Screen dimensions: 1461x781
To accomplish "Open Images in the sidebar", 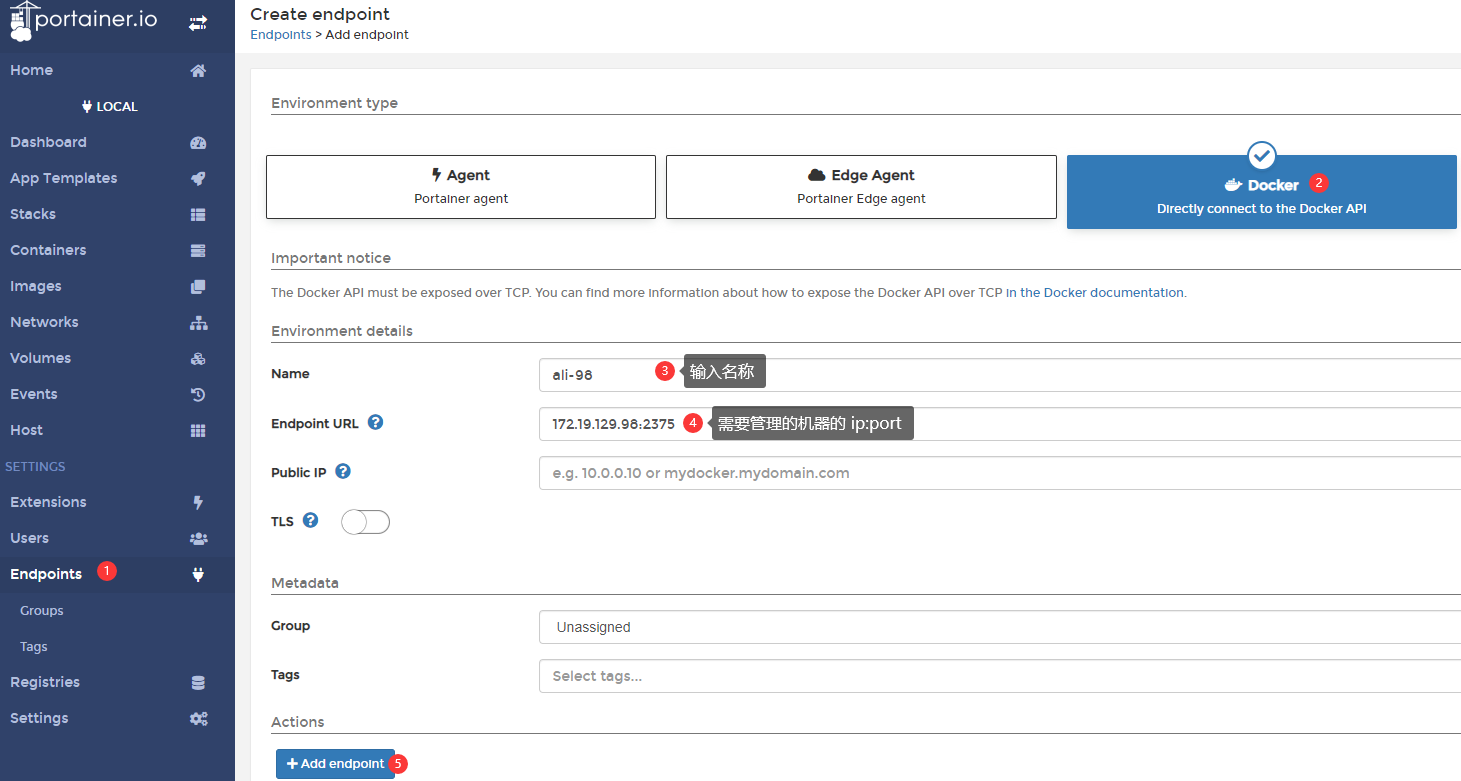I will click(x=117, y=286).
